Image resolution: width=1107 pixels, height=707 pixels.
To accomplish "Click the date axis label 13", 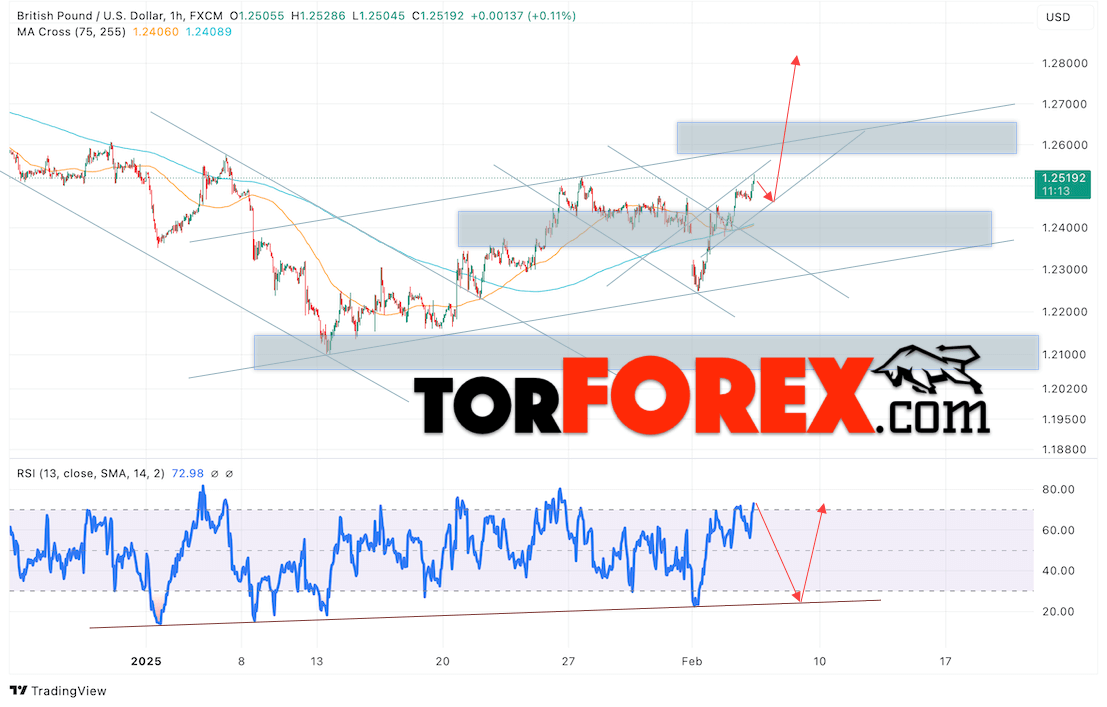I will click(x=317, y=661).
